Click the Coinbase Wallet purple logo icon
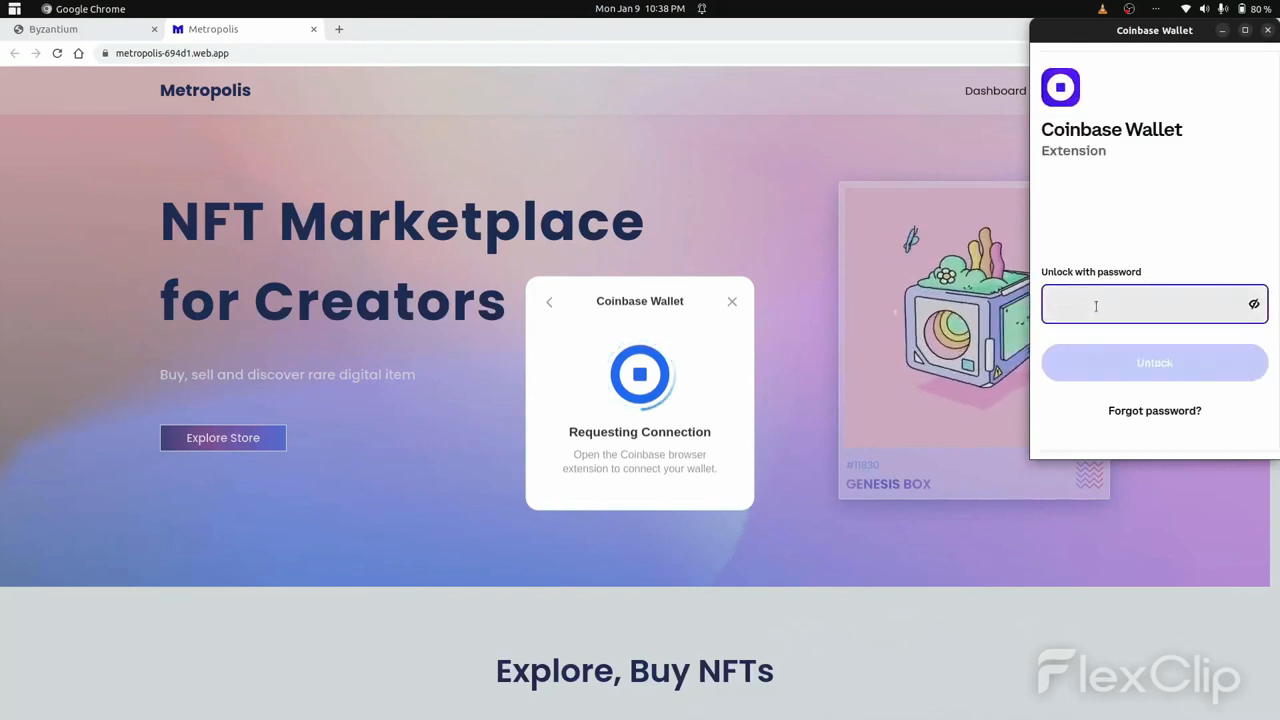 click(1060, 87)
